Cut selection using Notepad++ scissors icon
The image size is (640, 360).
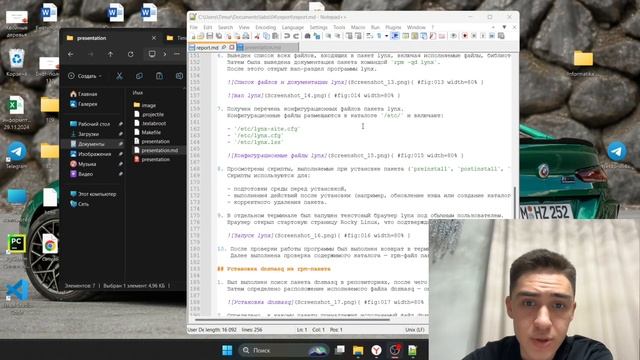(257, 36)
